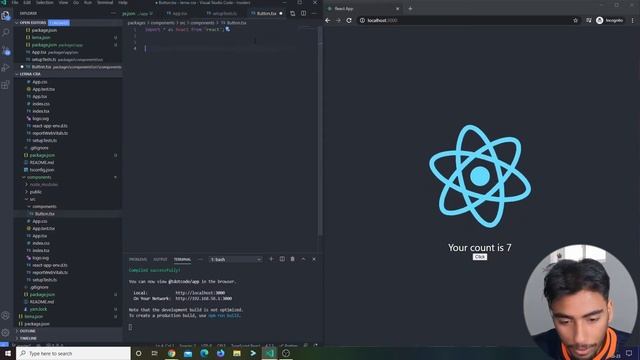
Task: Open additional panel views ellipsis beside TERMINAL
Action: click(200, 260)
